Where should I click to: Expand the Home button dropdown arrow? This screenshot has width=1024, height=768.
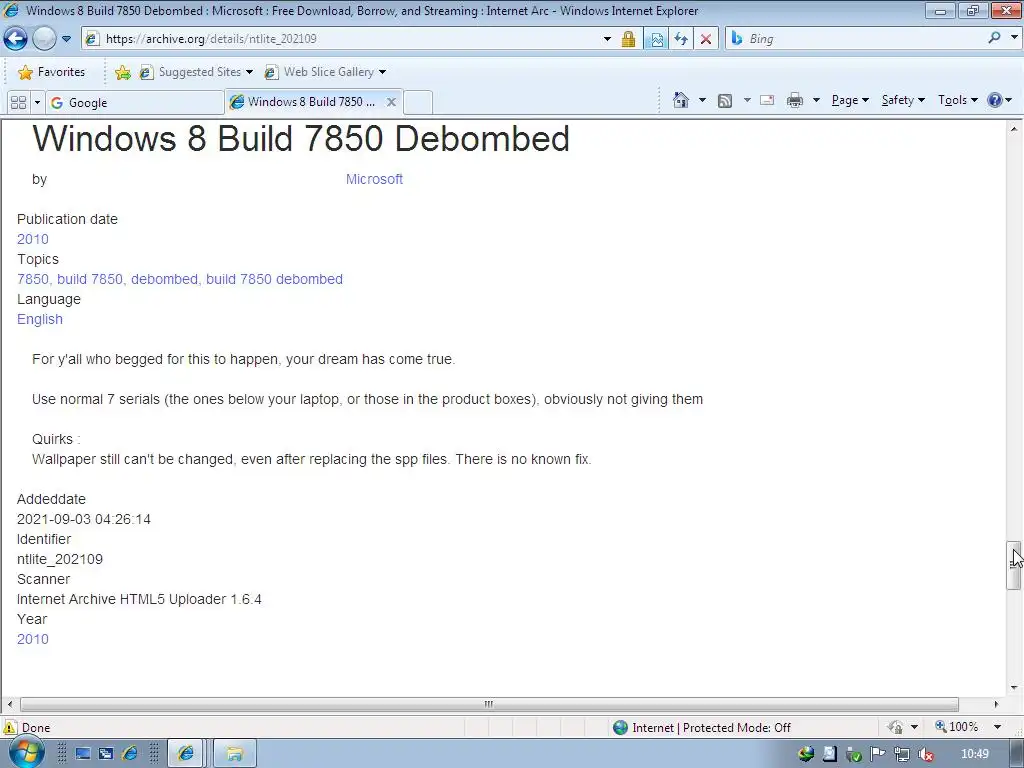pos(702,100)
